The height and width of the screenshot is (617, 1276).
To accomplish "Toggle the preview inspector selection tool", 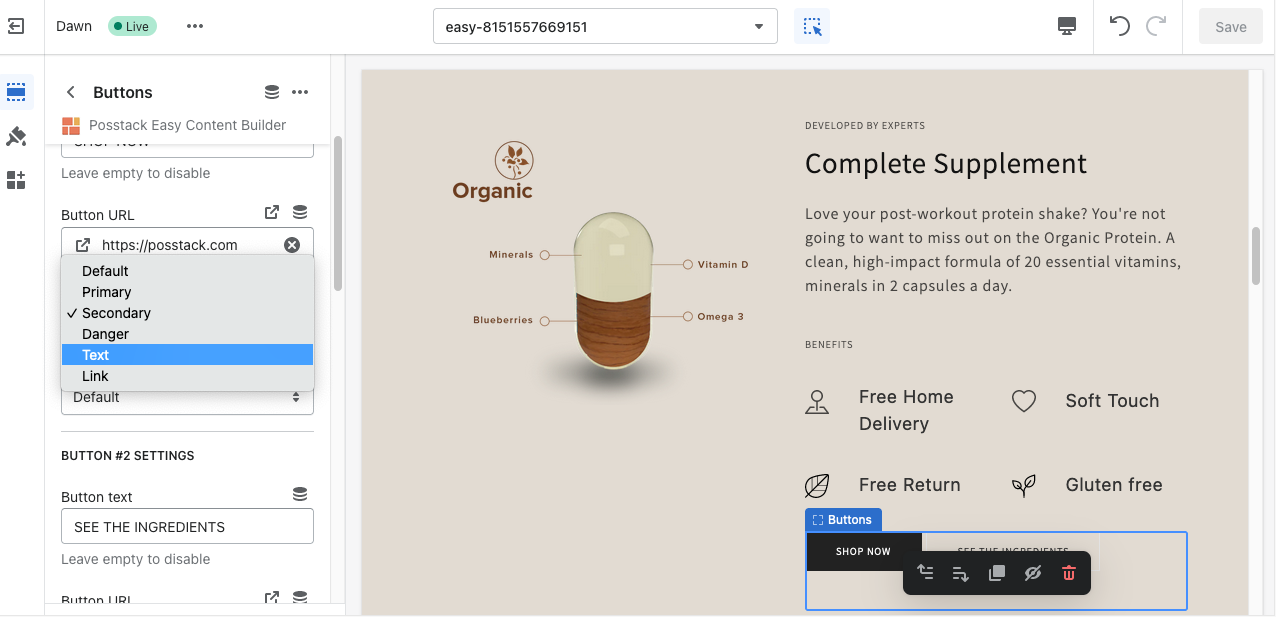I will 812,27.
